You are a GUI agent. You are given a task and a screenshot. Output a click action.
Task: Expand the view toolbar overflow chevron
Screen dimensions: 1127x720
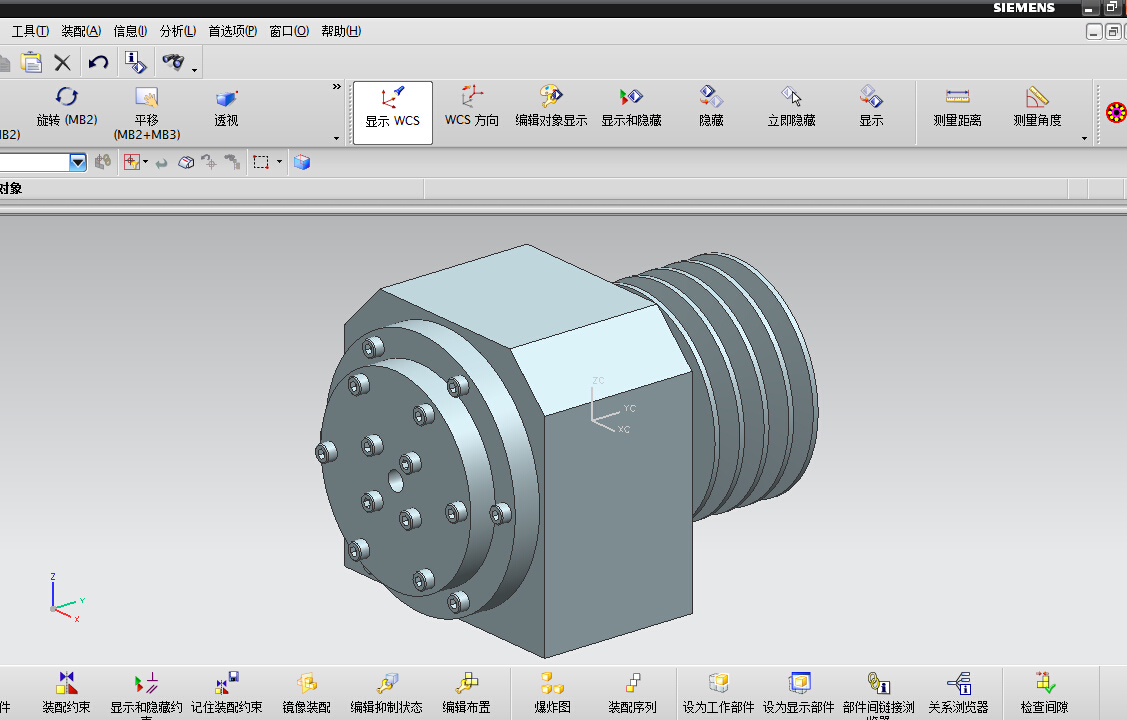[x=336, y=87]
